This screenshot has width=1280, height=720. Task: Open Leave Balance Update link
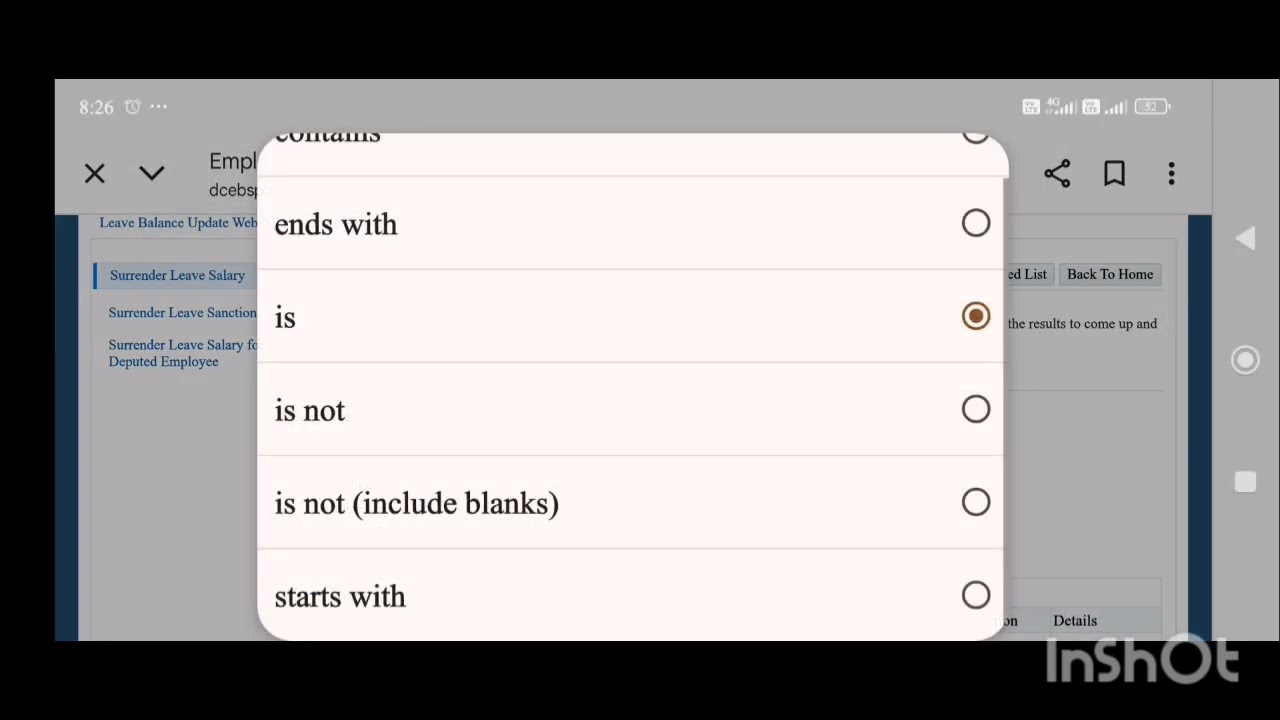(178, 222)
